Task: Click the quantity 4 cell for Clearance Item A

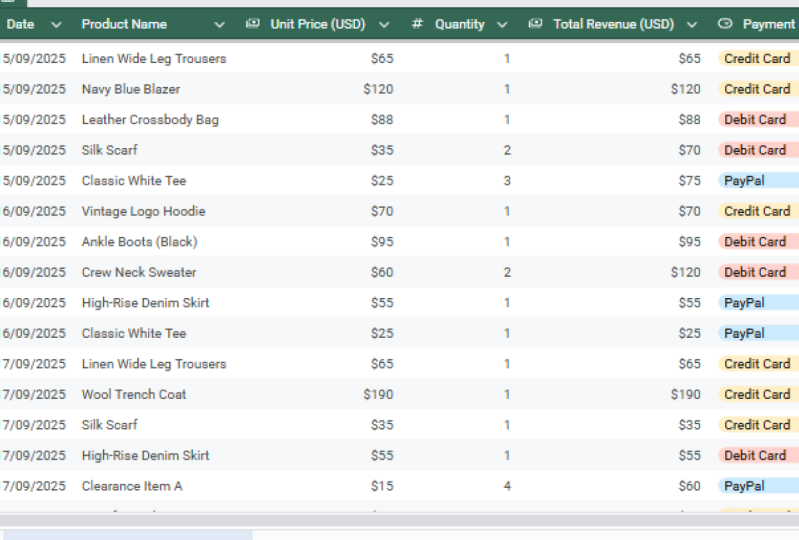Action: click(507, 486)
